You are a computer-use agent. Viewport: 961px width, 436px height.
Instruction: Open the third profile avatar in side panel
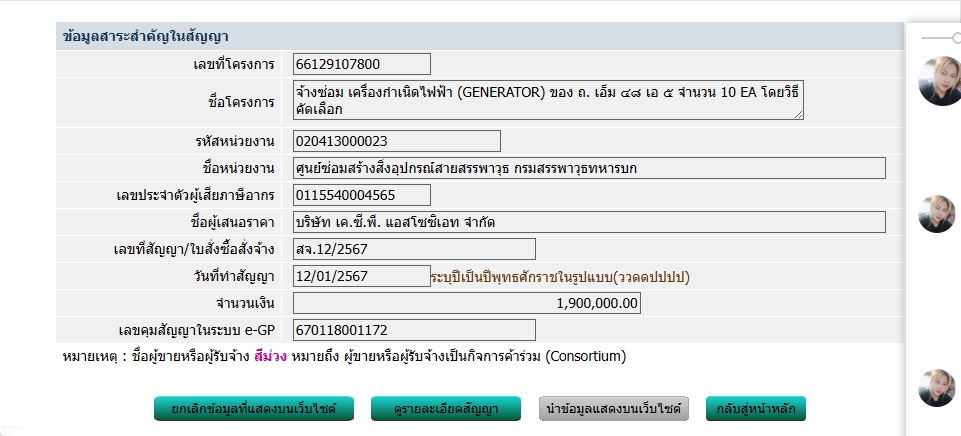point(940,388)
